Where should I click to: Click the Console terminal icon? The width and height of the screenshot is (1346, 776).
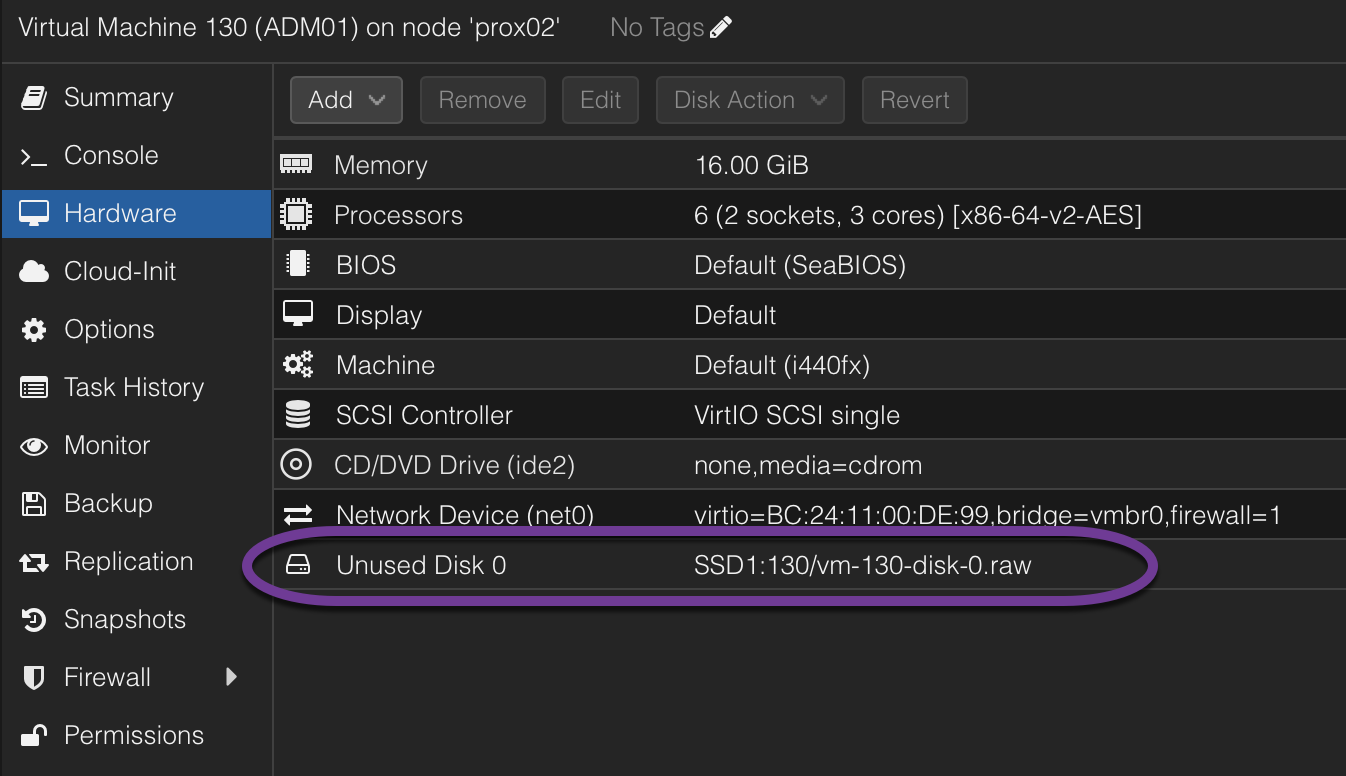pyautogui.click(x=33, y=155)
